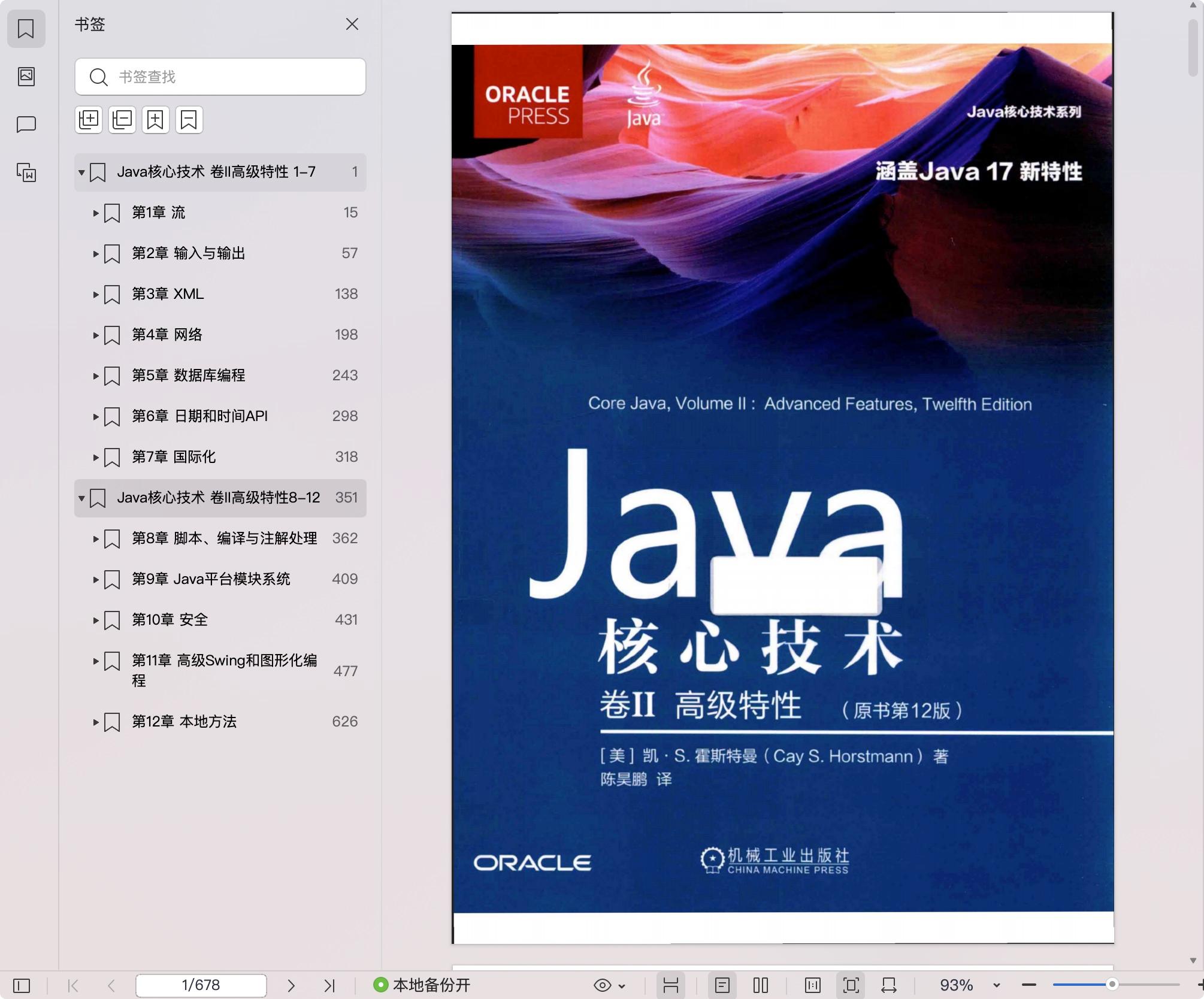Expand 第3章 XML bookmark
This screenshot has height=999, width=1204.
tap(96, 294)
